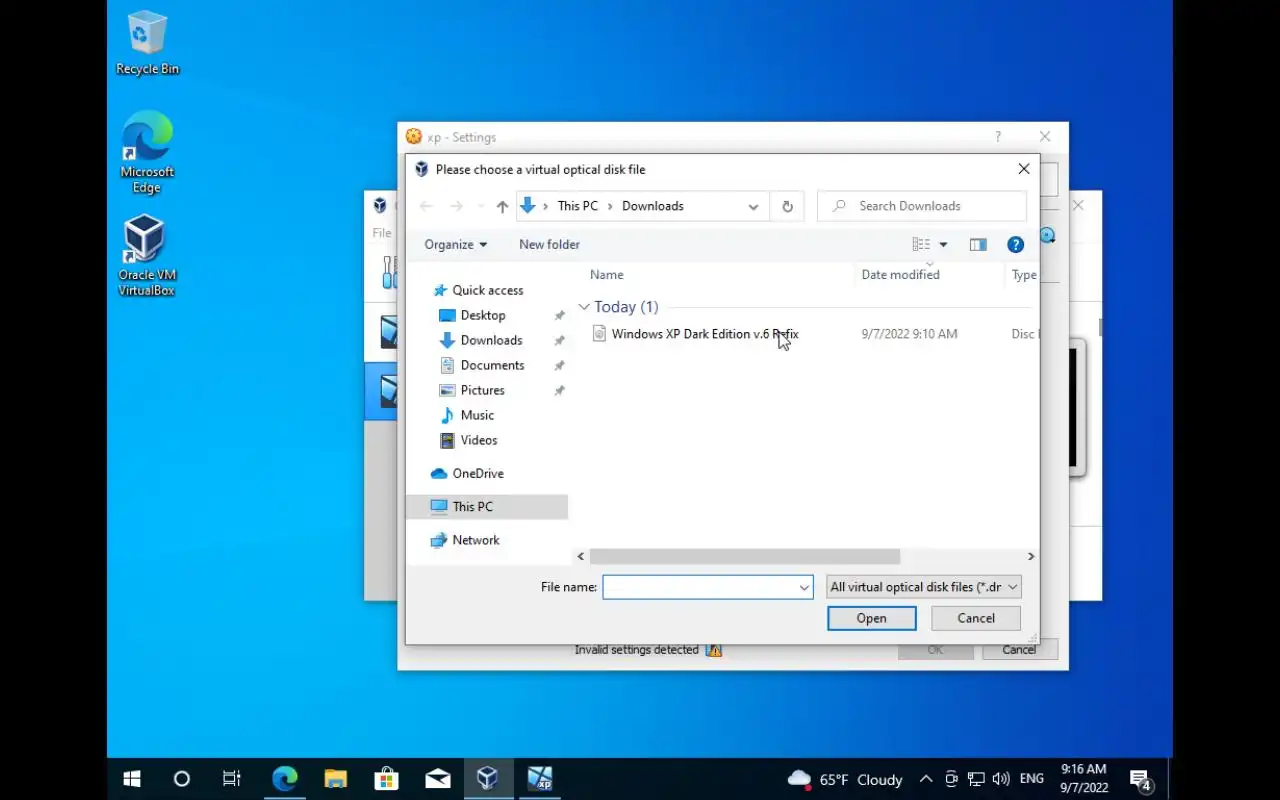This screenshot has height=800, width=1280.
Task: Open Cortana search circle on taskbar
Action: [x=181, y=778]
